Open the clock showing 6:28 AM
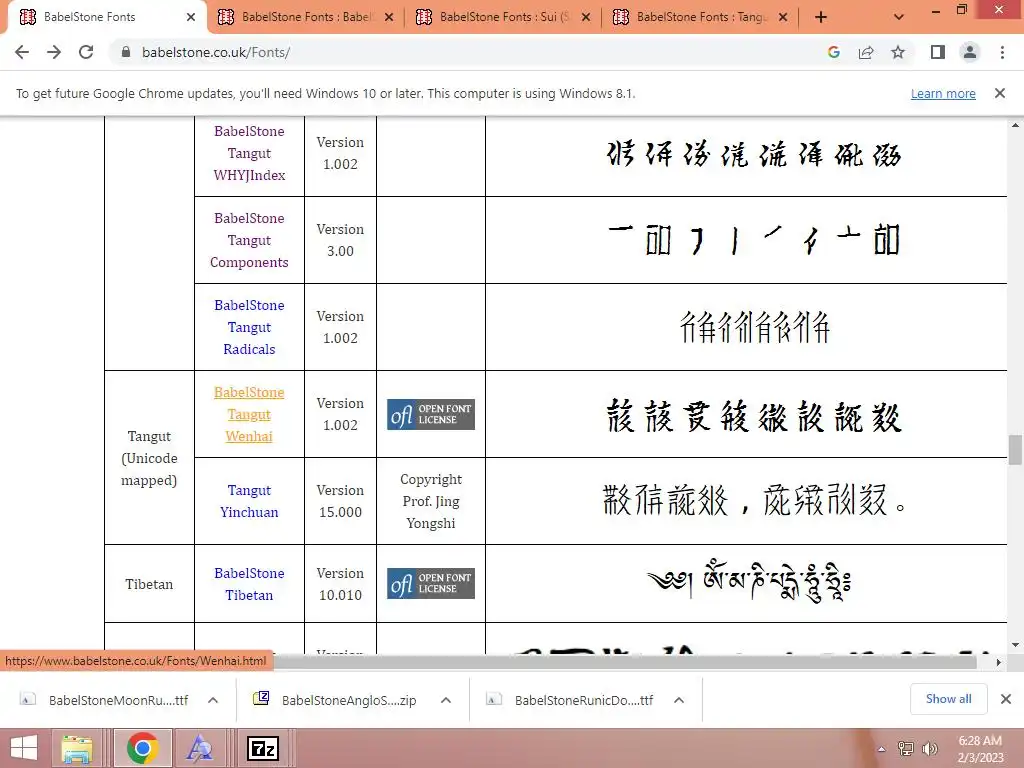 point(980,749)
